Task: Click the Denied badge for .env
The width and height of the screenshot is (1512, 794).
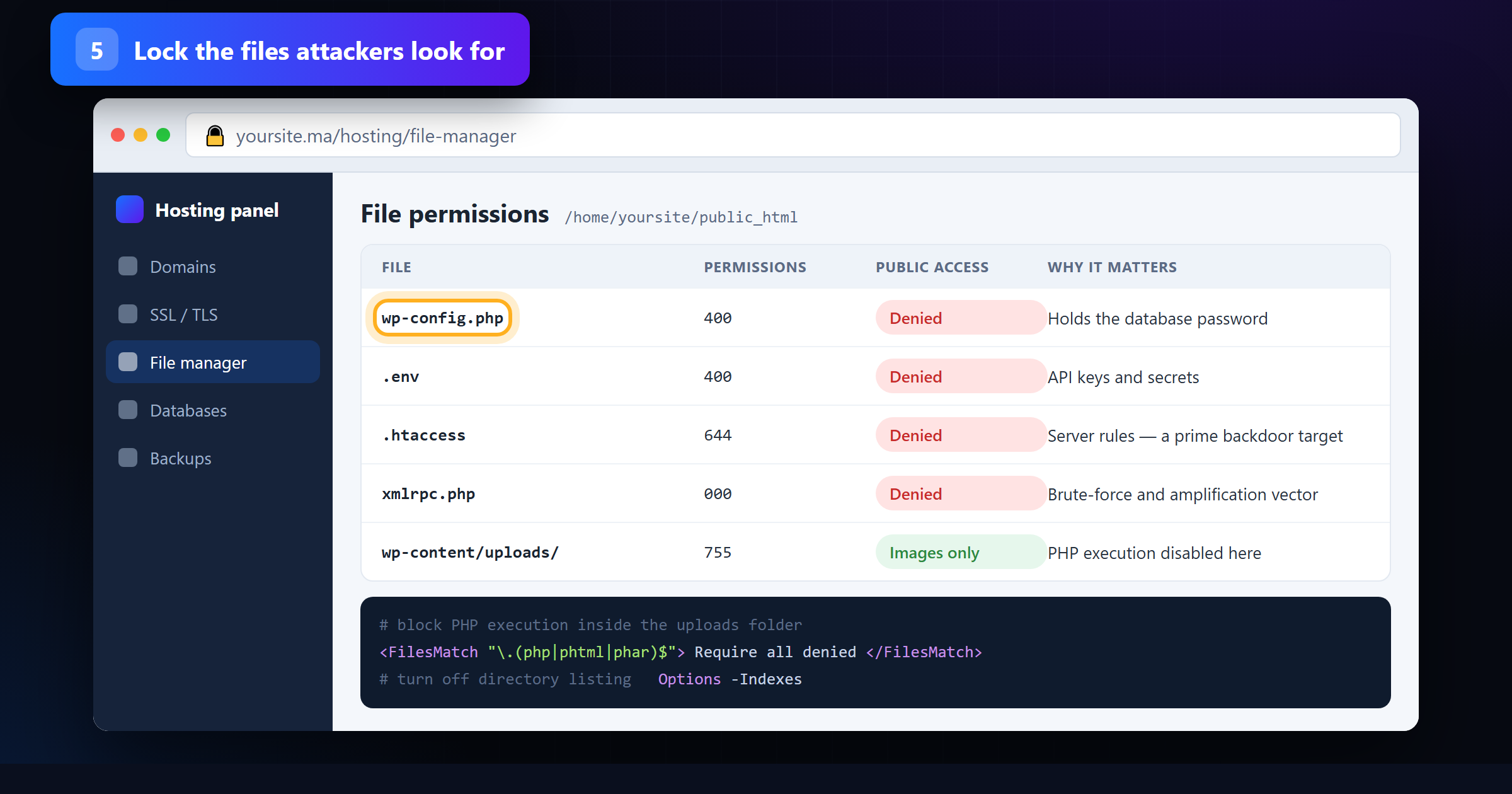Action: (x=961, y=376)
